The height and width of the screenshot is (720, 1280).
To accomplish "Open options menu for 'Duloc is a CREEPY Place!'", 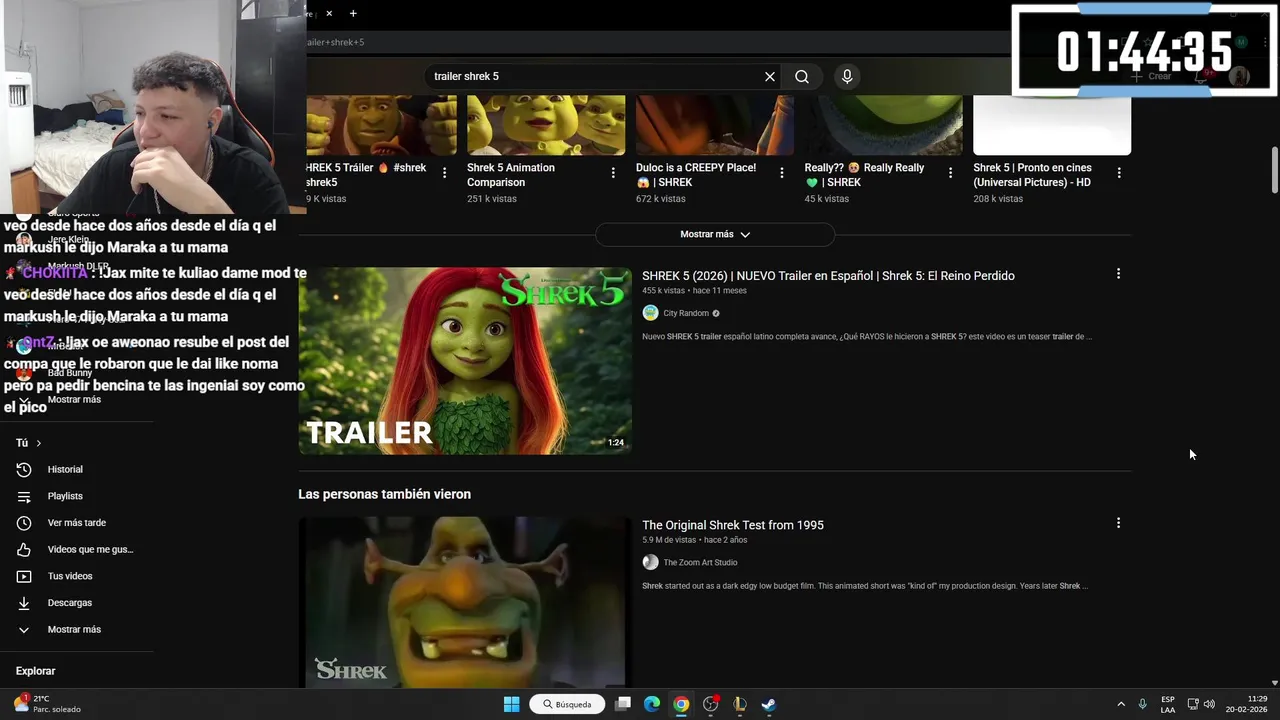I will click(782, 173).
